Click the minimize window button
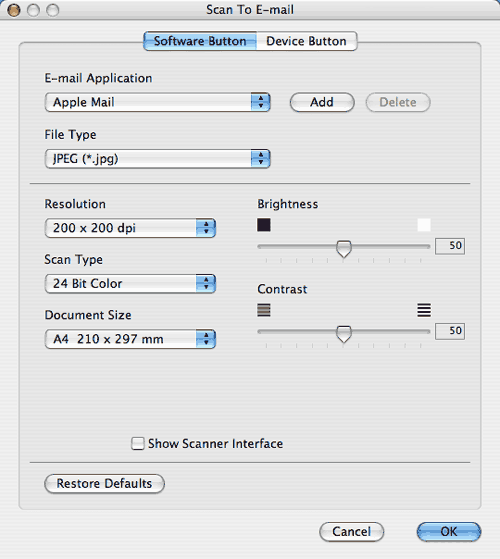 (x=33, y=10)
